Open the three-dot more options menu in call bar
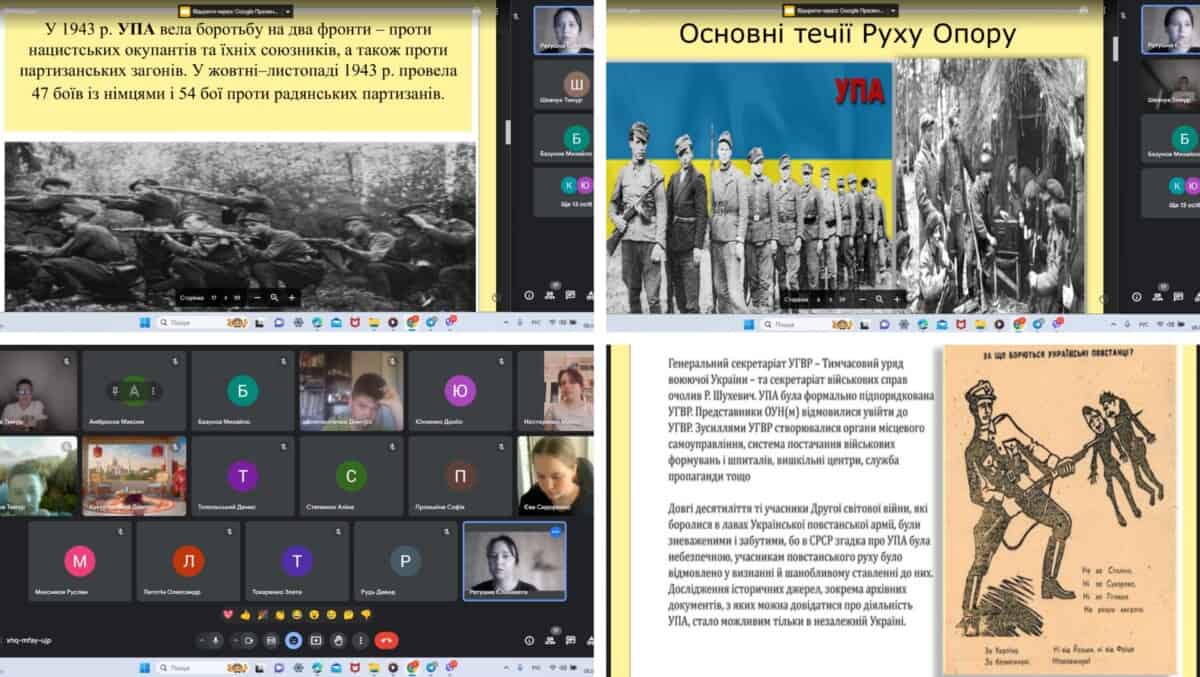The width and height of the screenshot is (1200, 677). point(361,640)
